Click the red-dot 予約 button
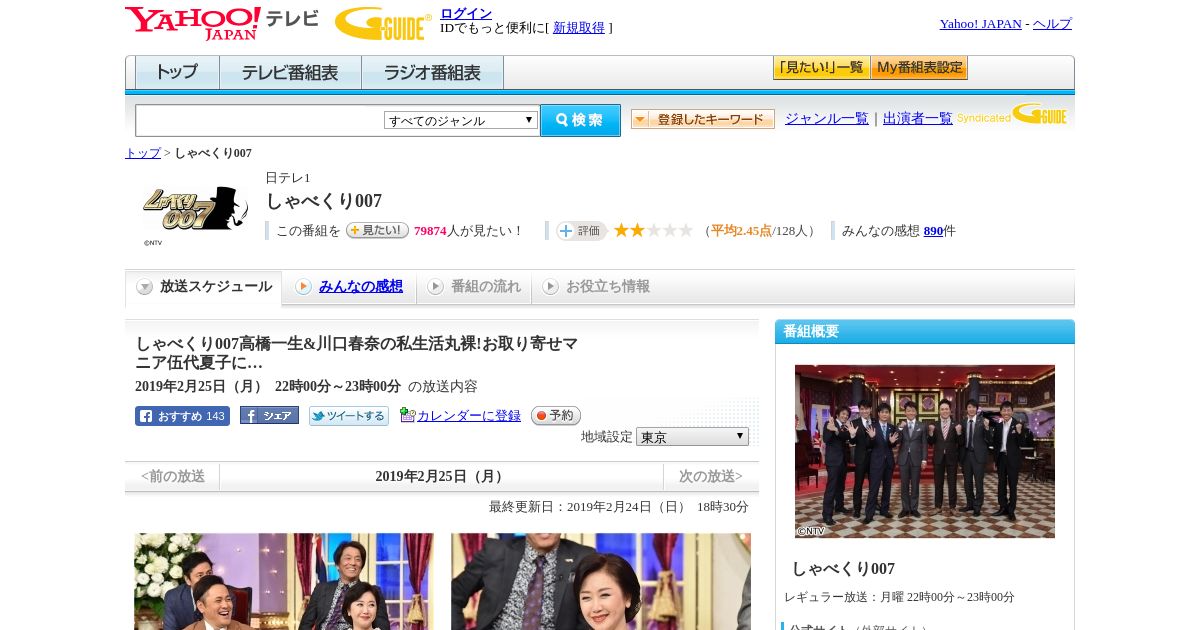1200x630 pixels. click(x=555, y=415)
